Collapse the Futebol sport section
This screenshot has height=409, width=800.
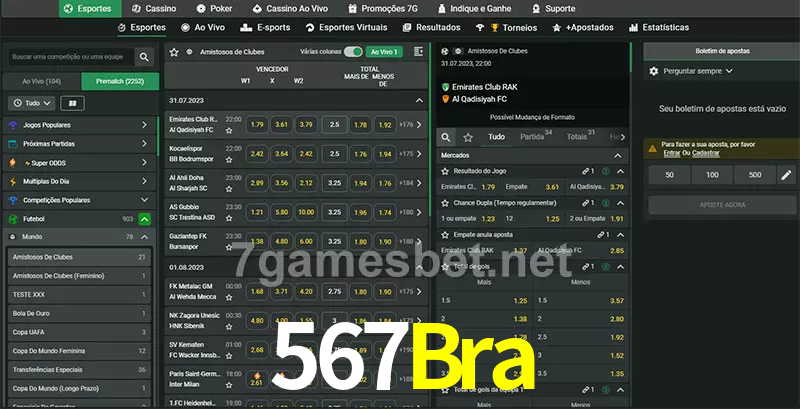tap(145, 218)
